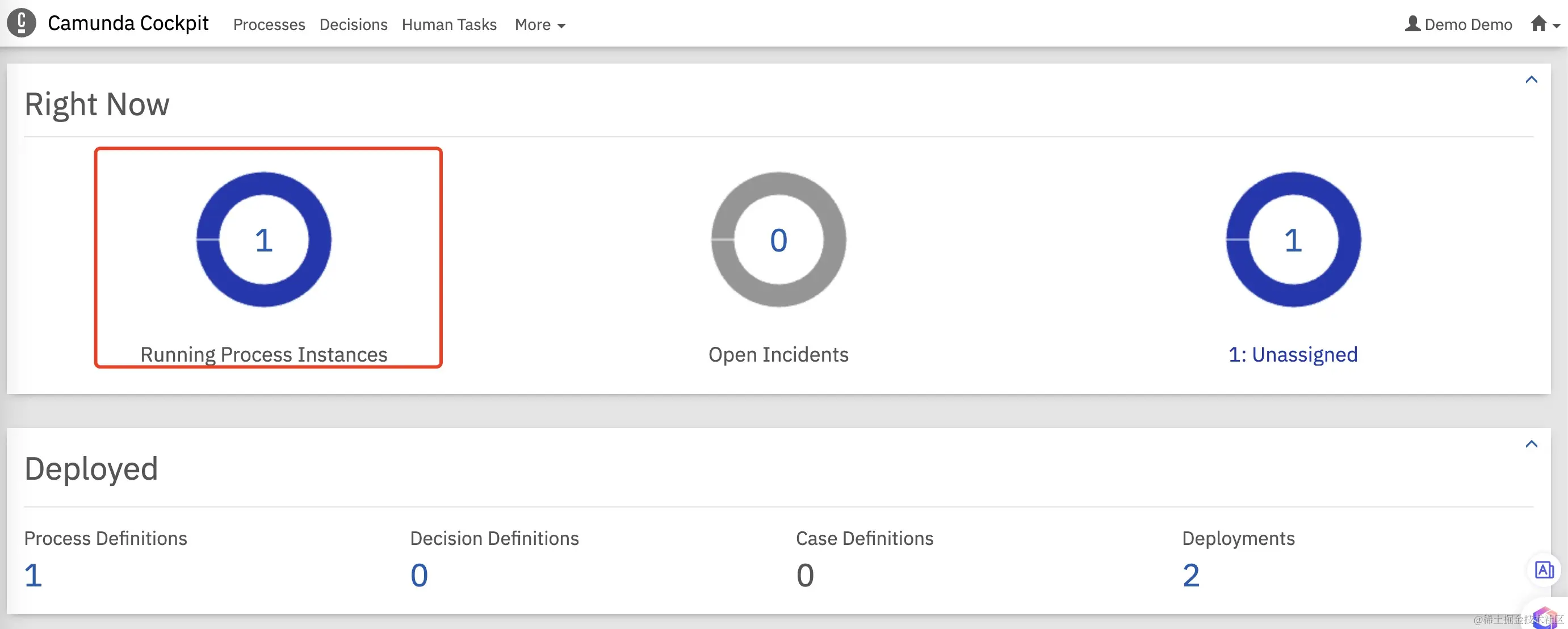Click the translate extension icon
The image size is (1568, 629).
(x=1544, y=571)
